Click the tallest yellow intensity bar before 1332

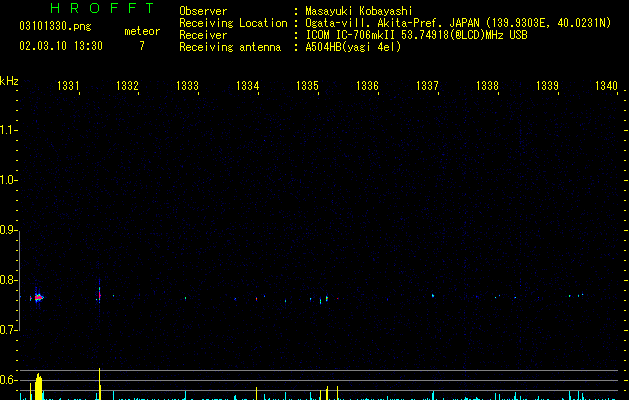99,384
